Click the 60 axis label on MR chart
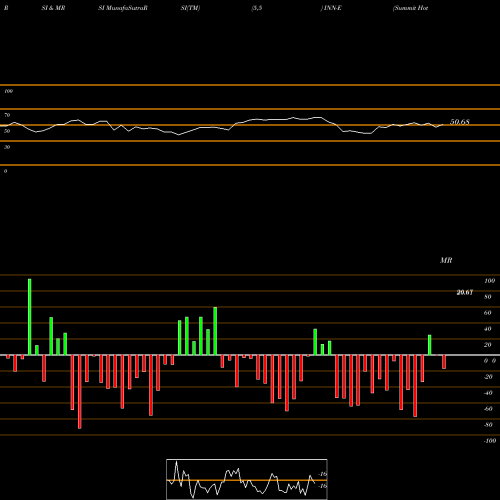Screen dimensions: 500x500 (488, 313)
